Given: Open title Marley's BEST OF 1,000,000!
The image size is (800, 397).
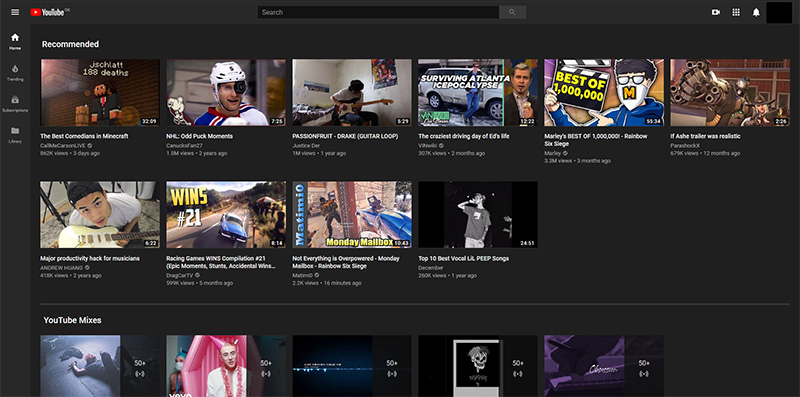Looking at the screenshot, I should click(x=595, y=140).
